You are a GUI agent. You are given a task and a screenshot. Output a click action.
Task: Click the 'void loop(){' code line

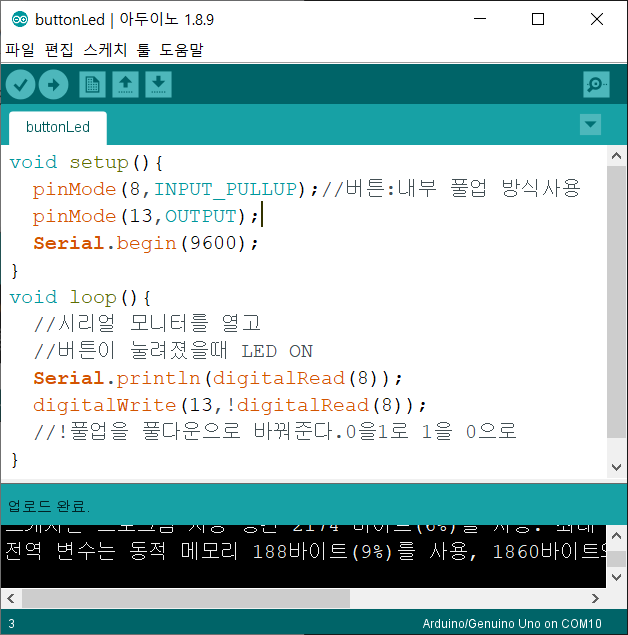(x=80, y=298)
